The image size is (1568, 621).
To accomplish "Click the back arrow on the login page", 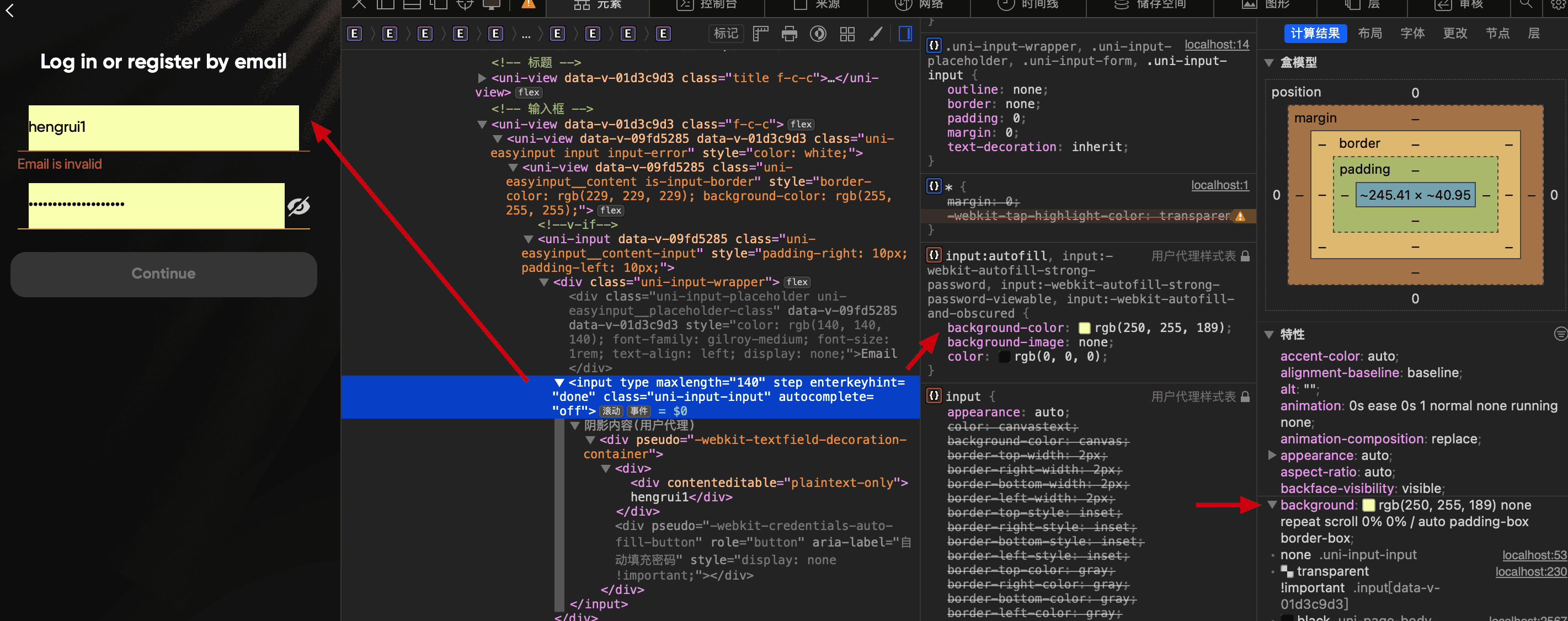I will pyautogui.click(x=10, y=10).
